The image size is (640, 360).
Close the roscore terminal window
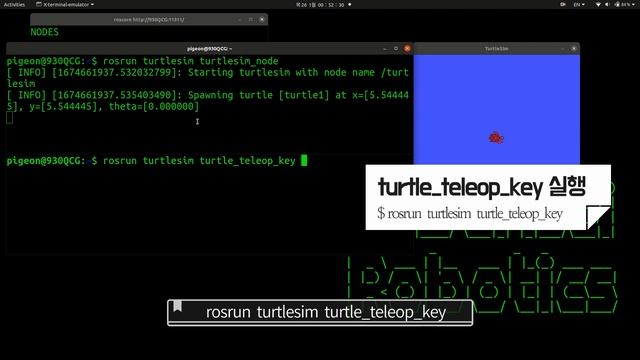tap(262, 19)
